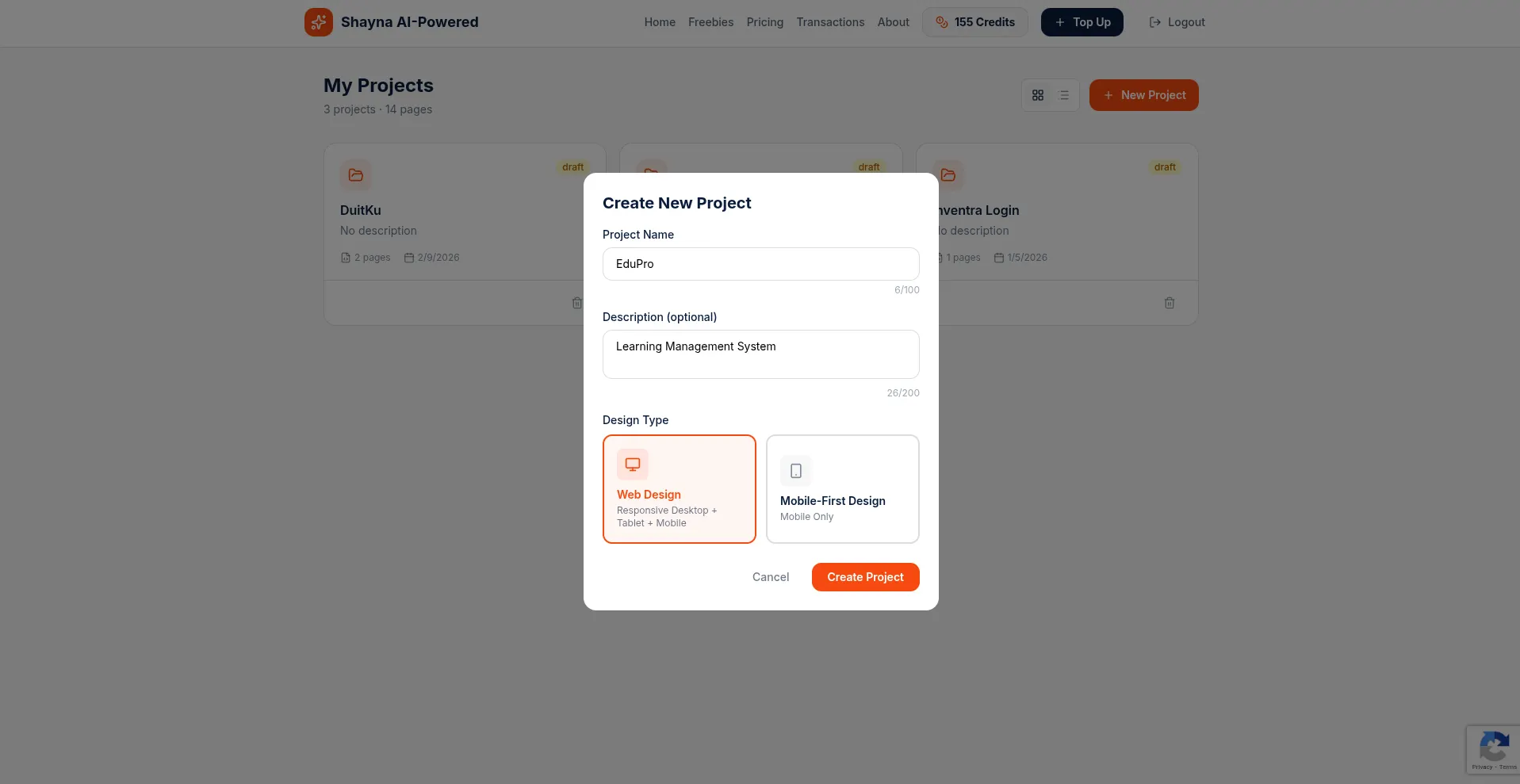Screen dimensions: 1520x784
Task: Switch to list view layout
Action: click(x=1064, y=95)
